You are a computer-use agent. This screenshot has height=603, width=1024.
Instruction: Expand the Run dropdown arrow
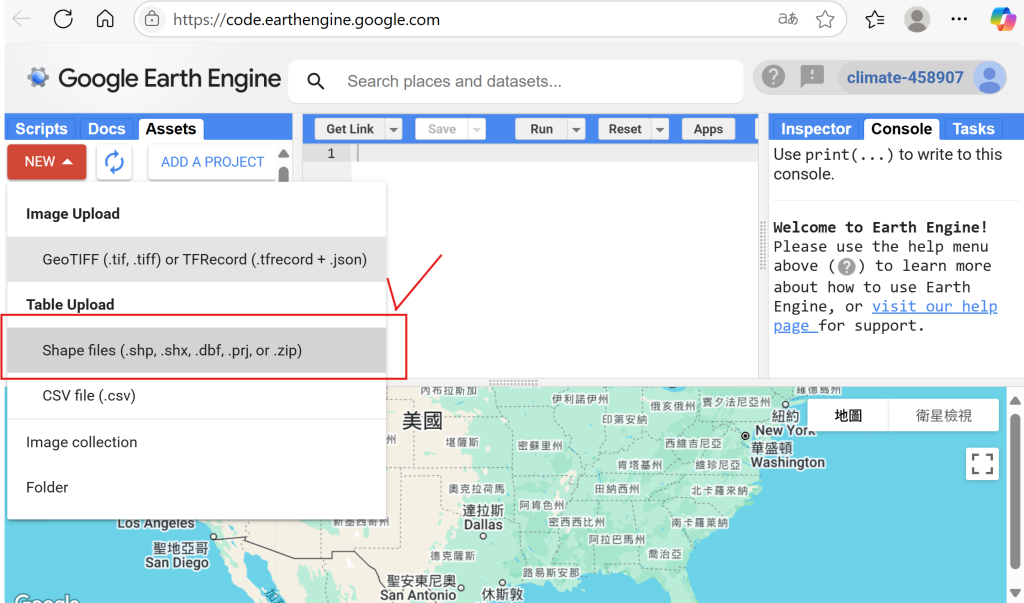(576, 129)
